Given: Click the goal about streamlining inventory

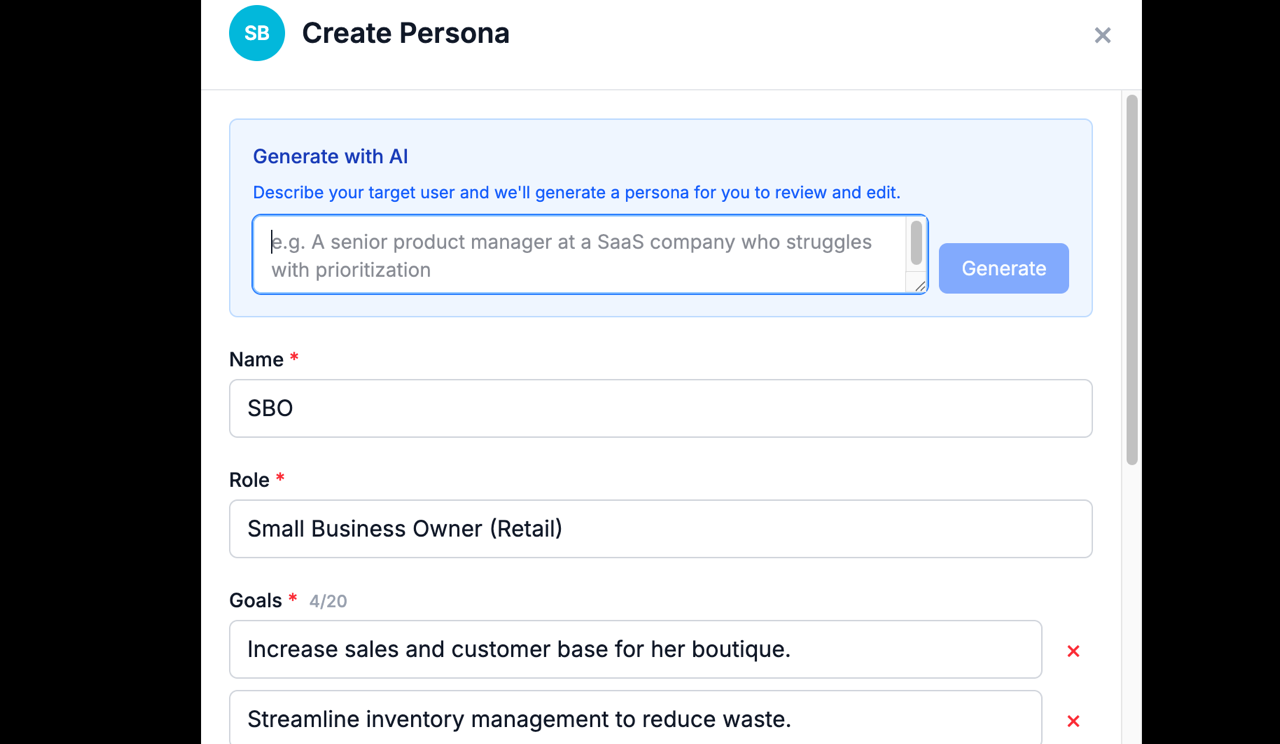Looking at the screenshot, I should tap(635, 719).
